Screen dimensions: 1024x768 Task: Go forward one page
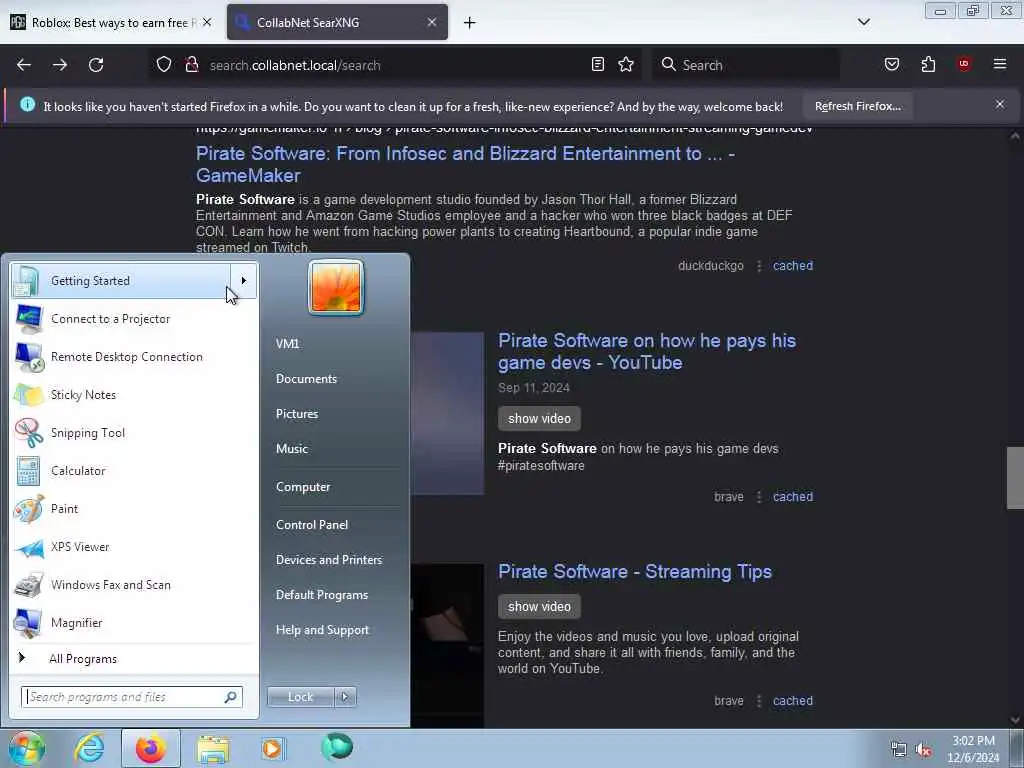pos(60,65)
